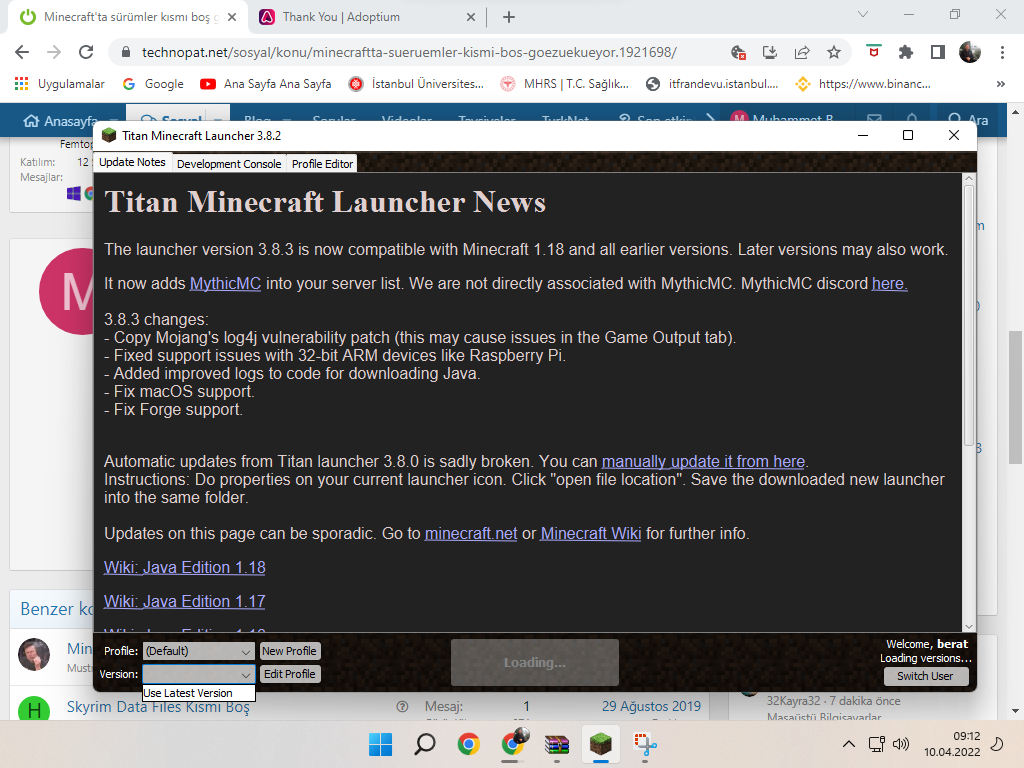Show hidden tray icons chevron

(x=848, y=744)
